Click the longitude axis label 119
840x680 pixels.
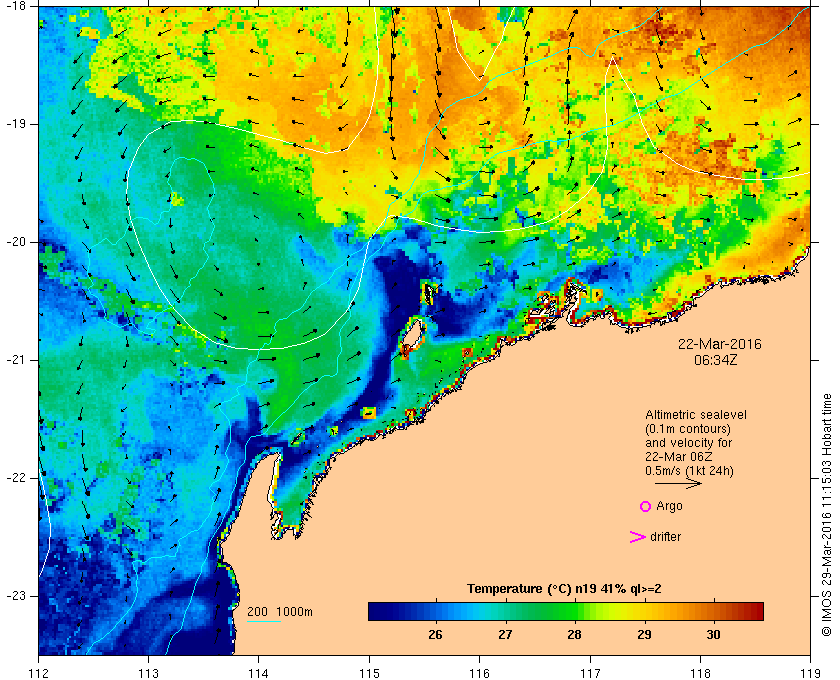click(811, 673)
